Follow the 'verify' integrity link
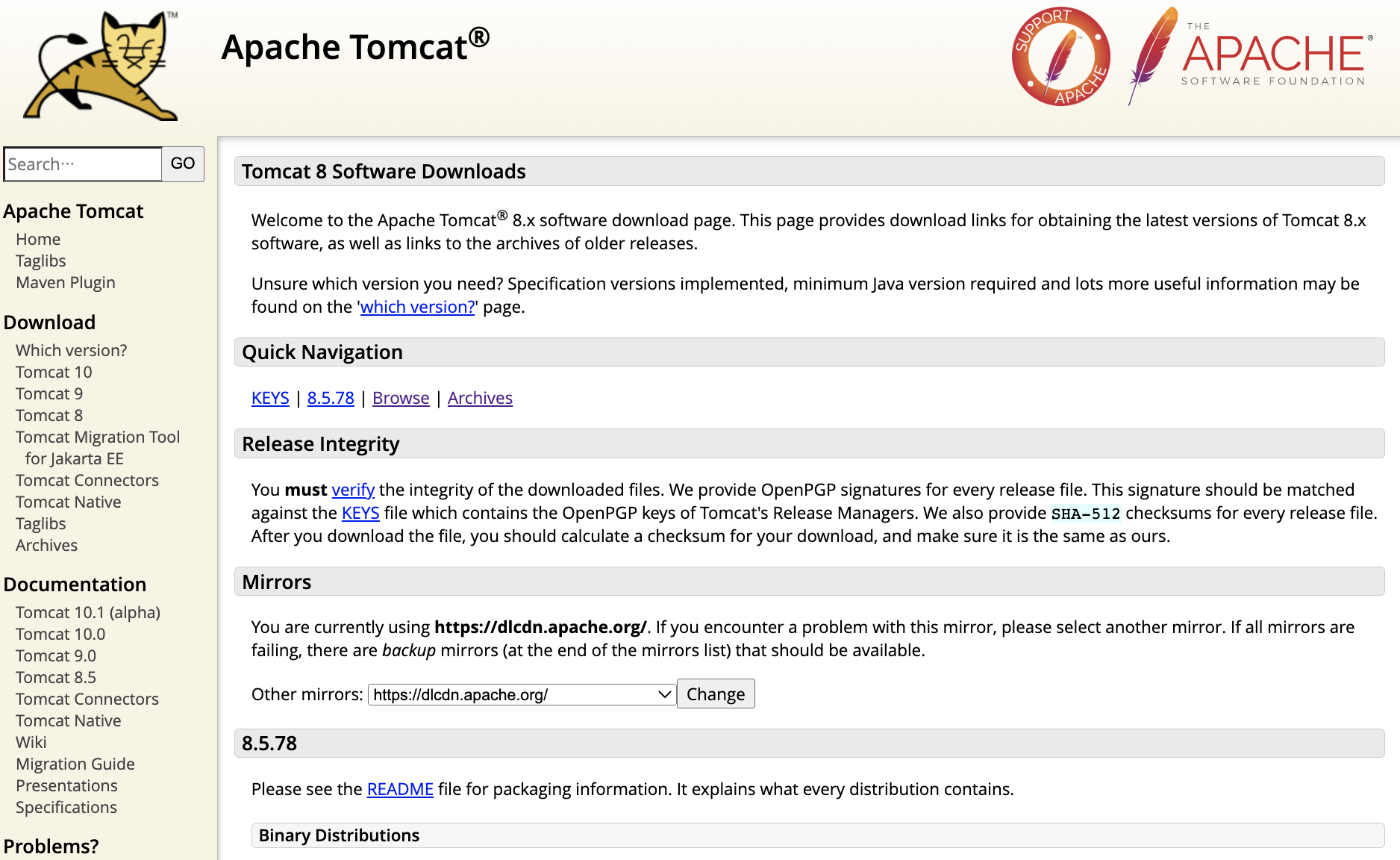 click(x=353, y=490)
